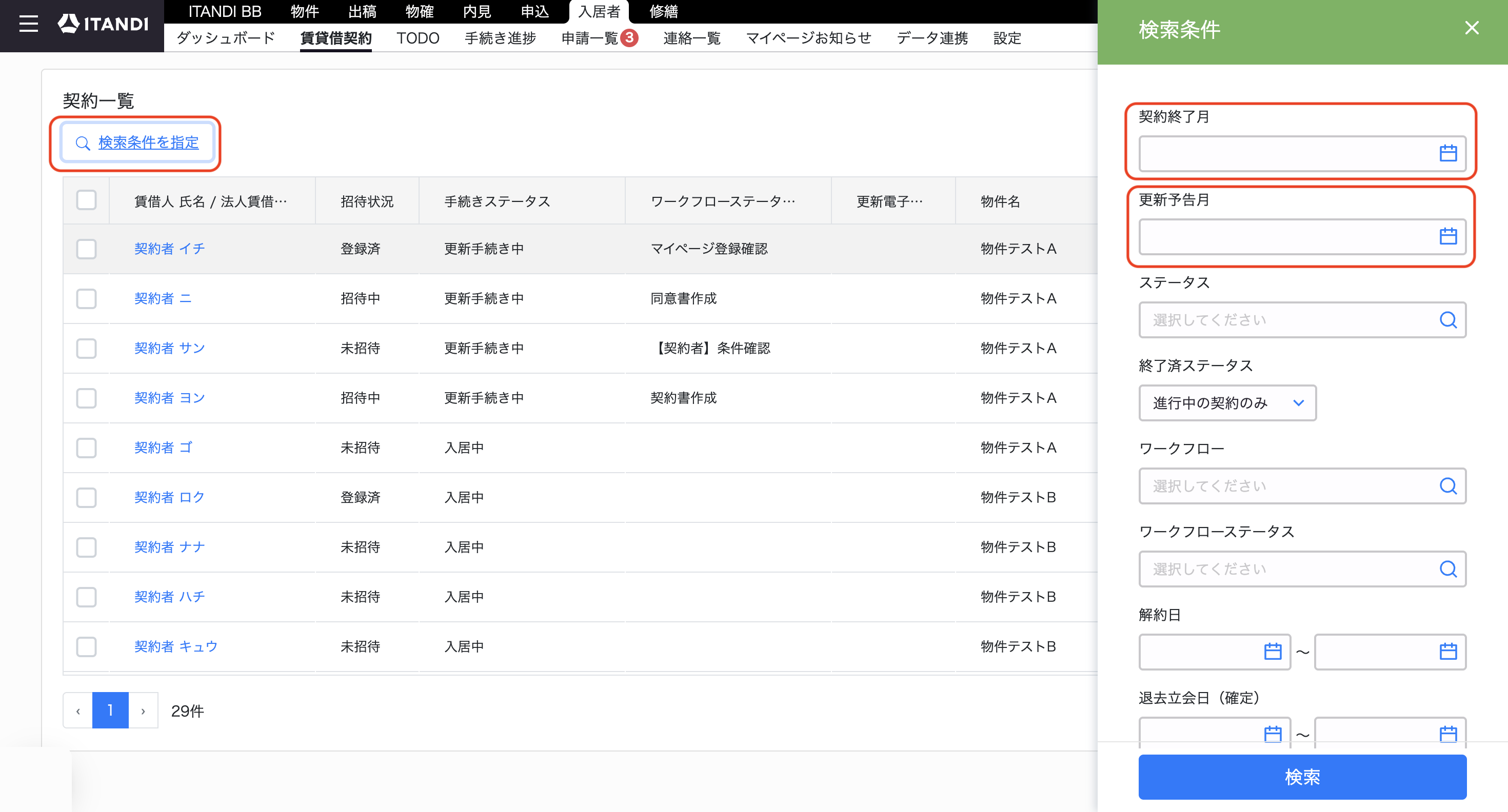This screenshot has width=1508, height=812.
Task: Switch to the ITANDI BB tab
Action: click(x=224, y=11)
